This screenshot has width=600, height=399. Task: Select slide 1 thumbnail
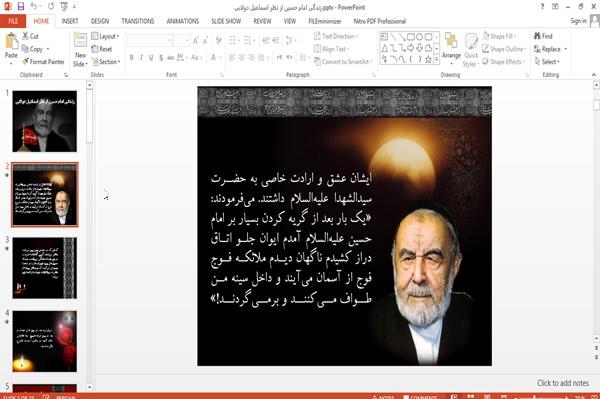click(x=44, y=121)
